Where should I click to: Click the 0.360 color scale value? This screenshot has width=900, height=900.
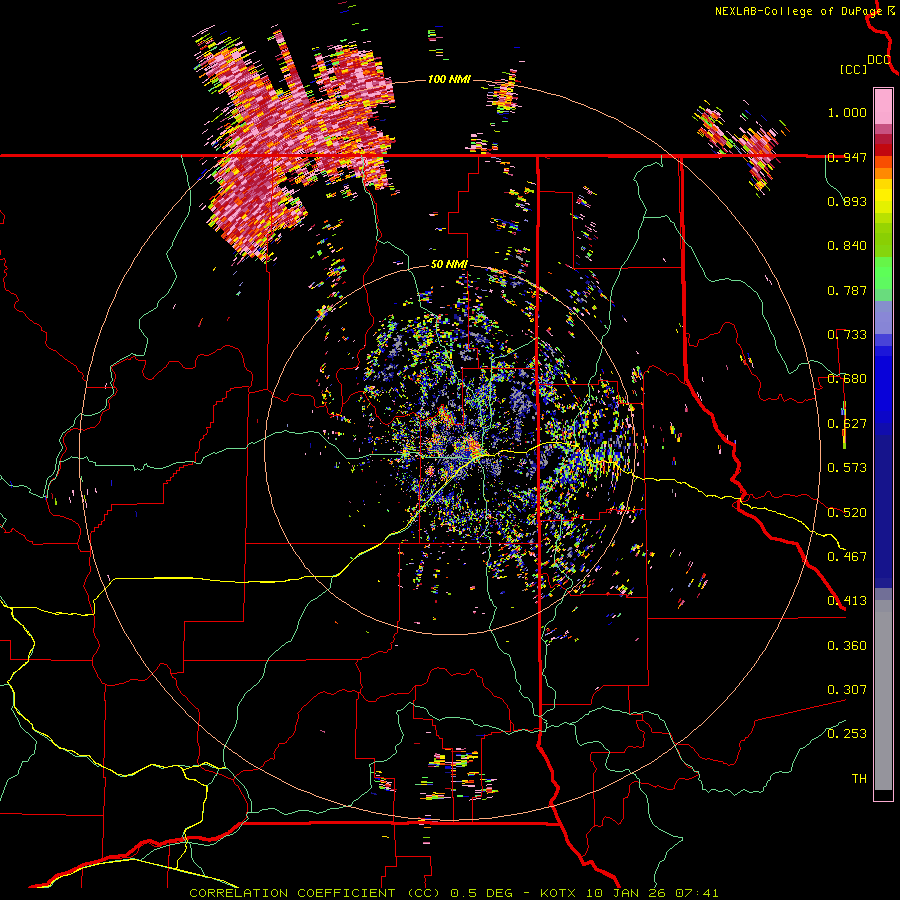click(x=847, y=646)
